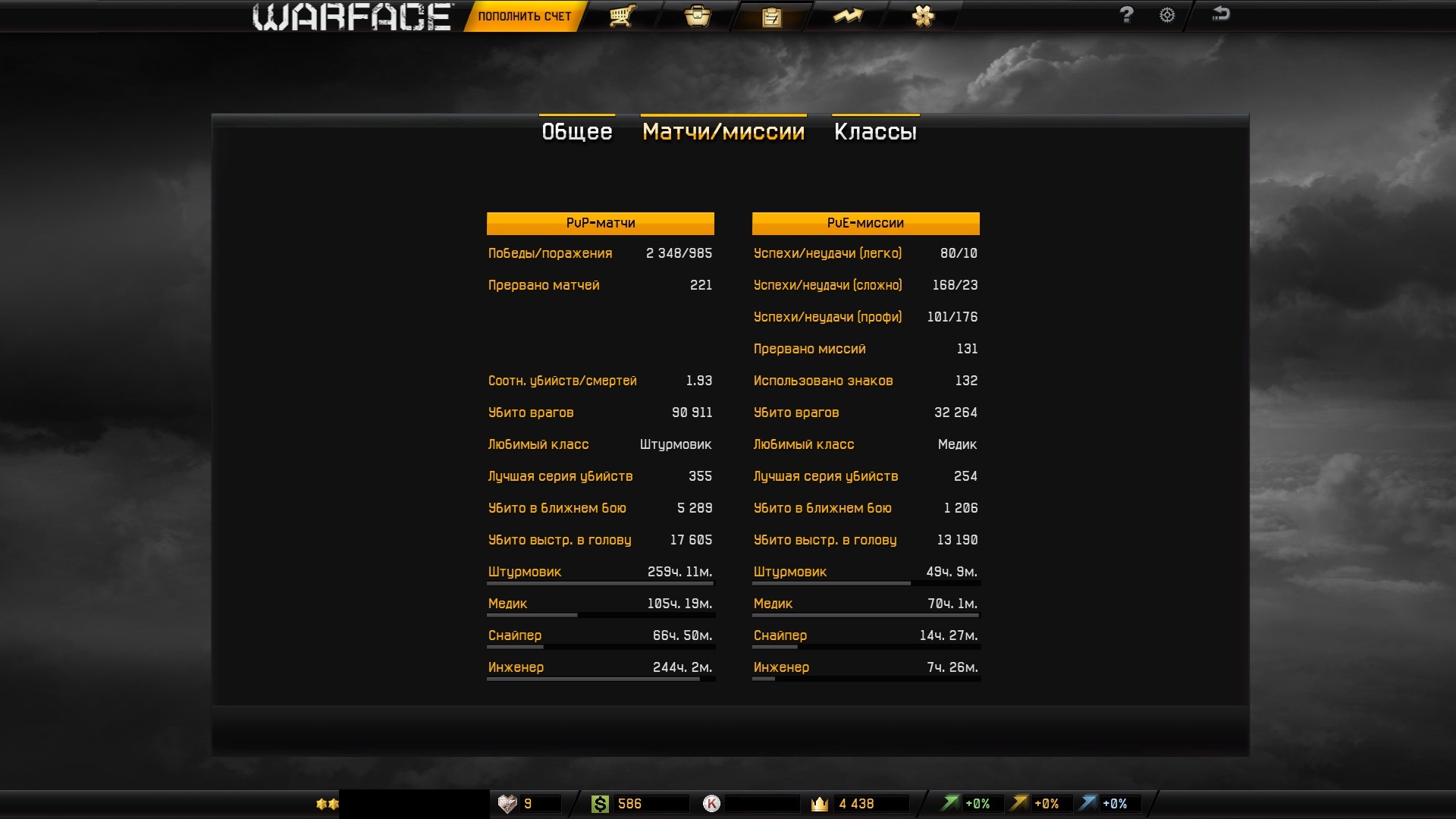The height and width of the screenshot is (819, 1456).
Task: Click the gold crown currency icon
Action: coord(819,804)
